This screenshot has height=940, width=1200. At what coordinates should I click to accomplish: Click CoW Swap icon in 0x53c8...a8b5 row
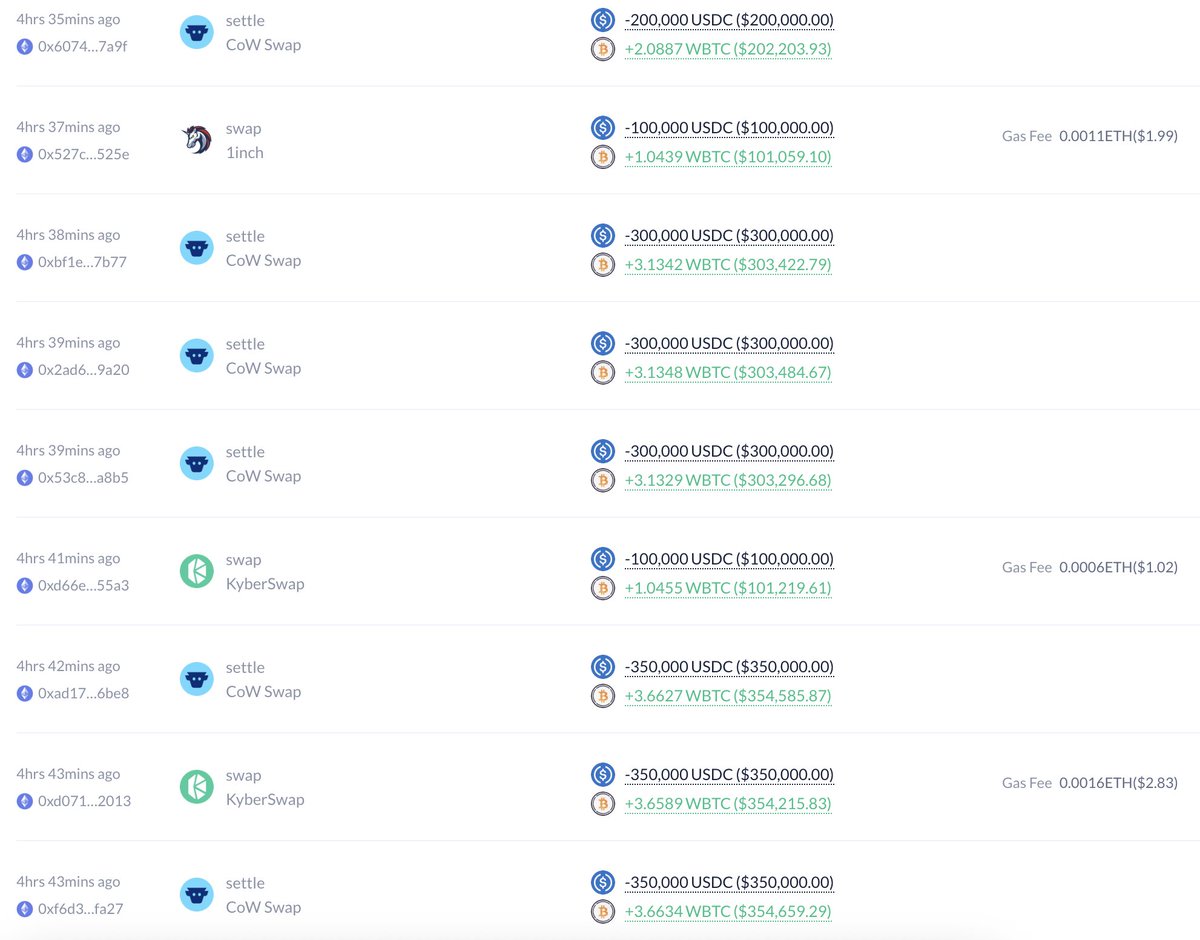[x=197, y=464]
